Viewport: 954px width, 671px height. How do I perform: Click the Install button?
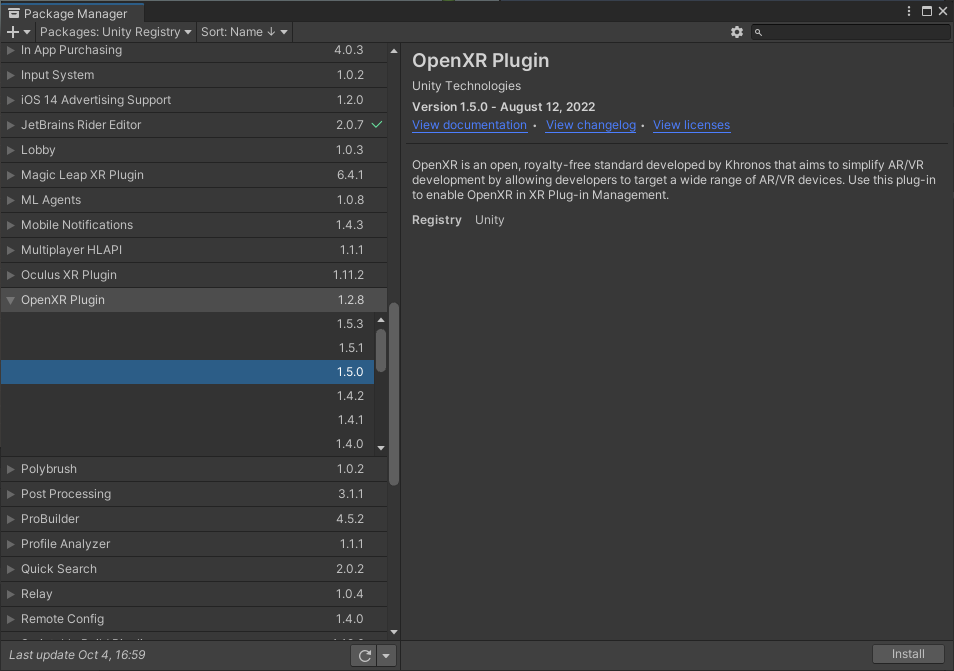click(908, 654)
